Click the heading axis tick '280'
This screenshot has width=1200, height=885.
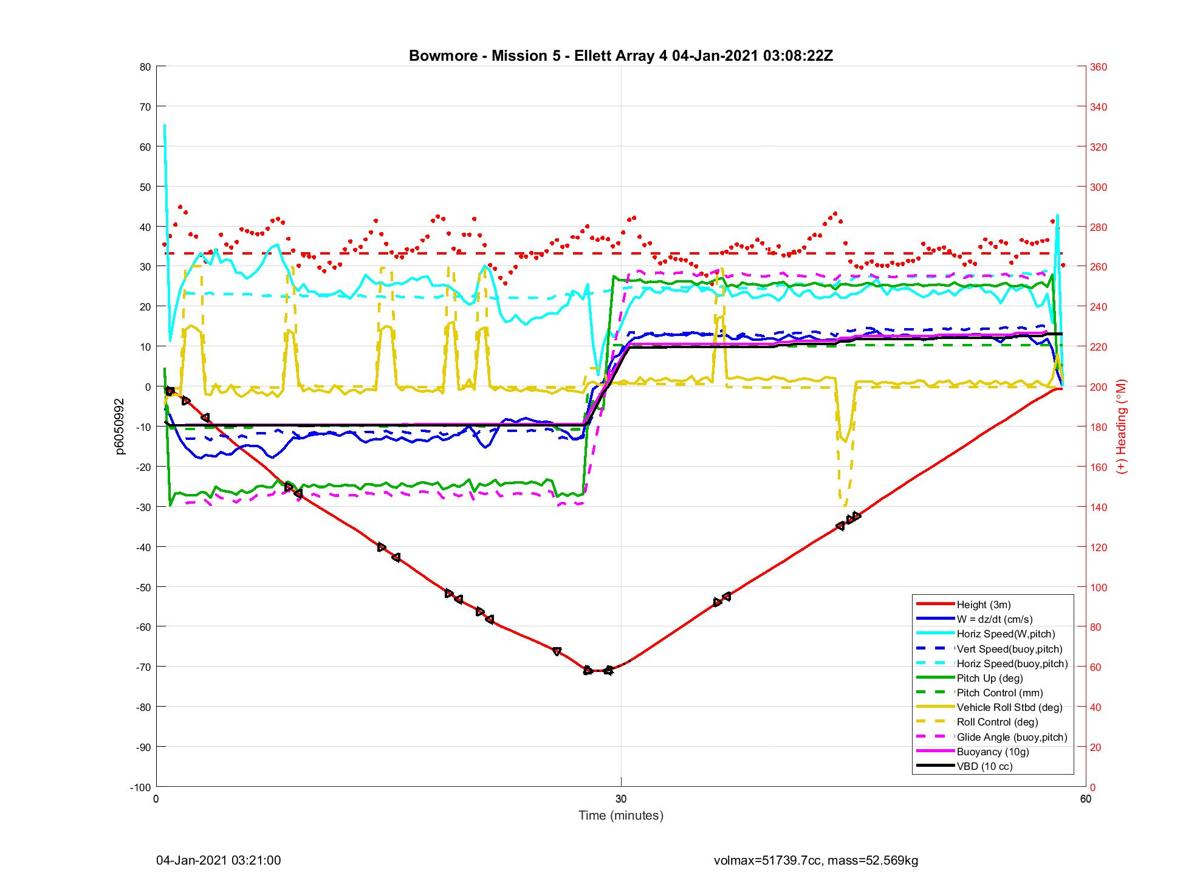[1099, 227]
